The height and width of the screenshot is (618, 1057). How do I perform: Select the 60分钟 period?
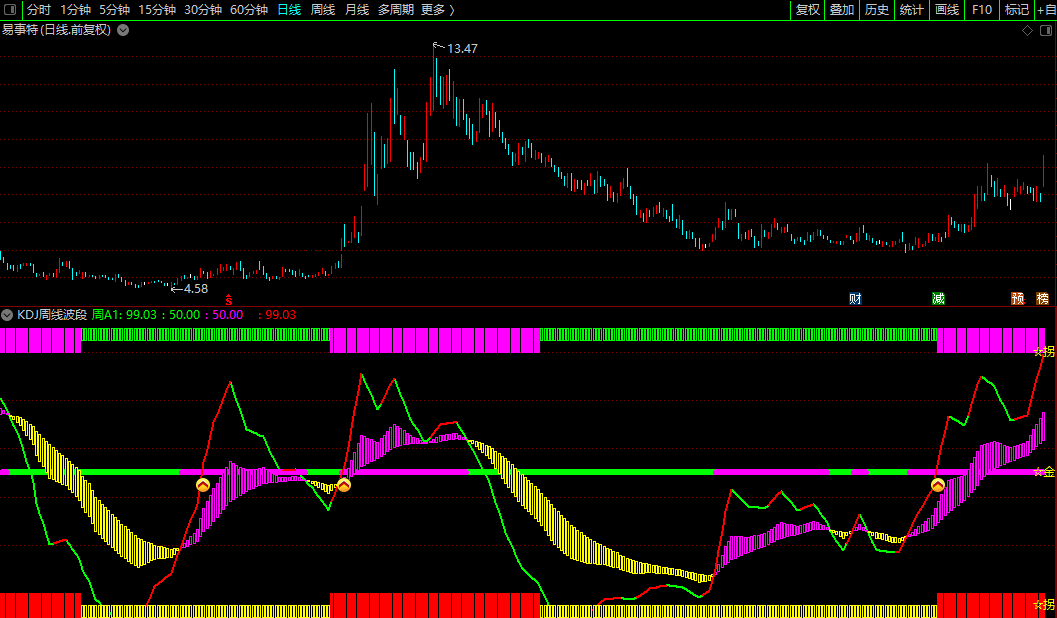[249, 10]
